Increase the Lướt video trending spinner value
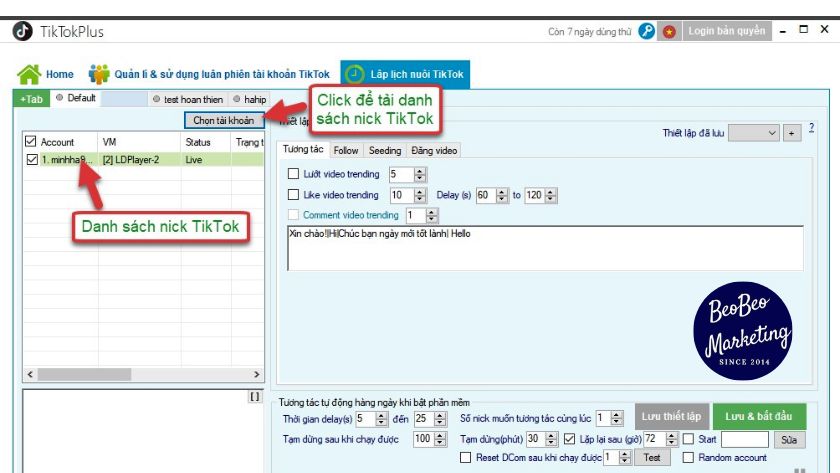 coord(420,171)
